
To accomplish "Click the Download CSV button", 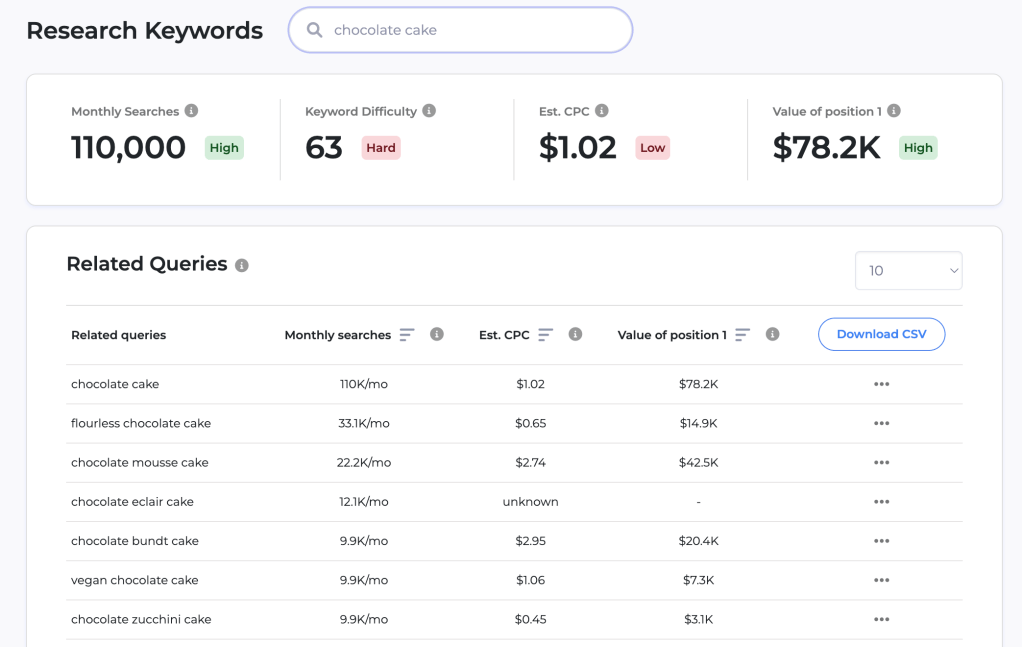I will point(881,334).
